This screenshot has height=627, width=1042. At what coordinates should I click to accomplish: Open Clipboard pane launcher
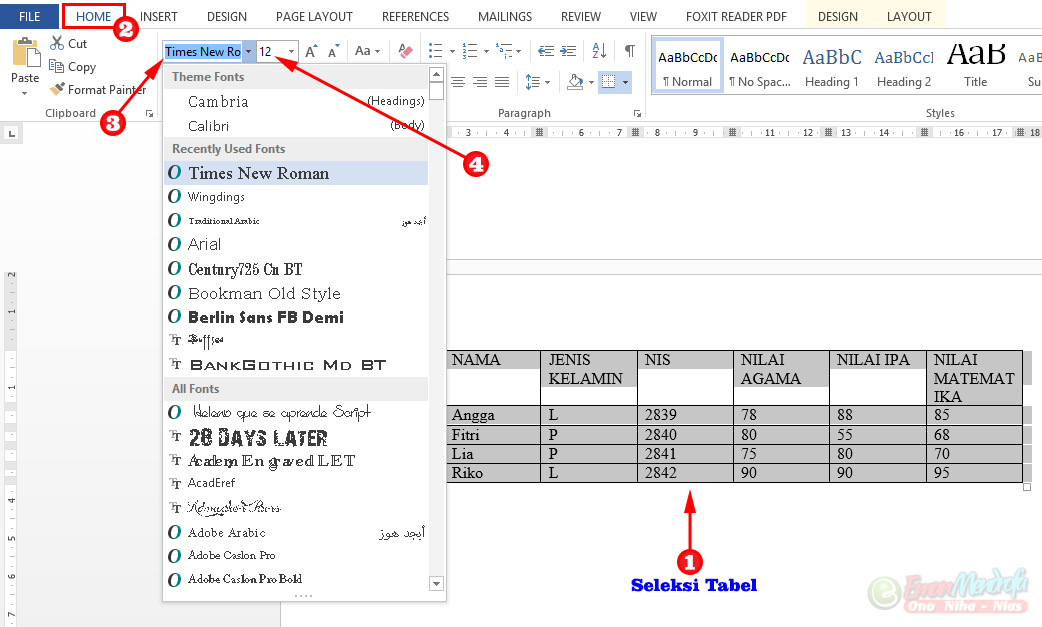[x=150, y=114]
